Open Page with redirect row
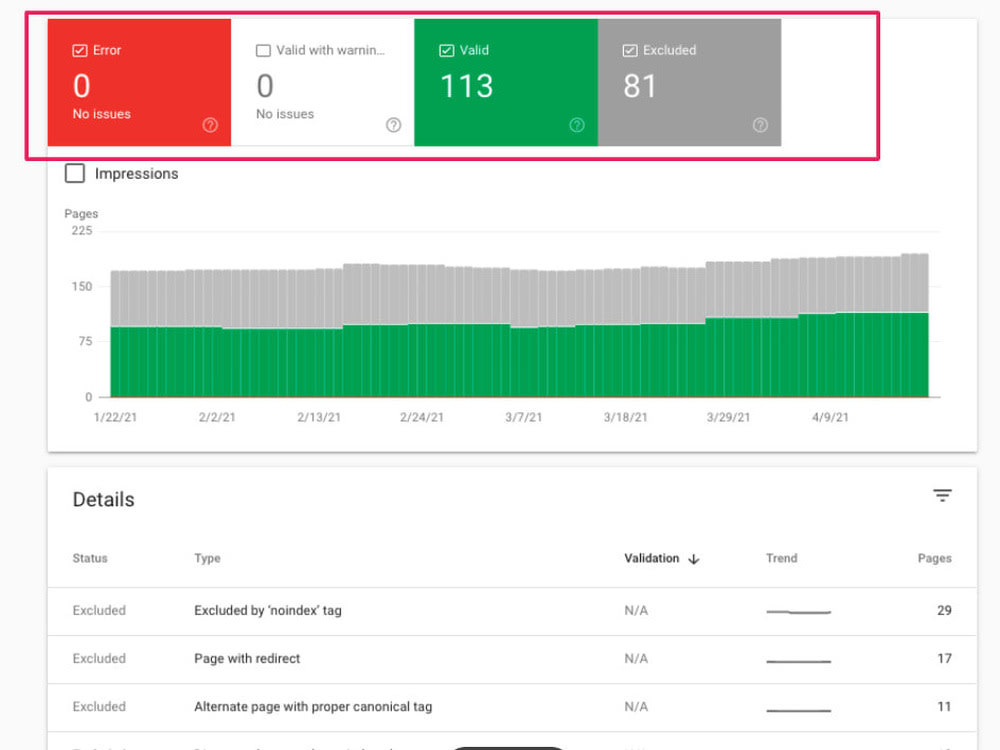The height and width of the screenshot is (750, 1000). click(512, 659)
